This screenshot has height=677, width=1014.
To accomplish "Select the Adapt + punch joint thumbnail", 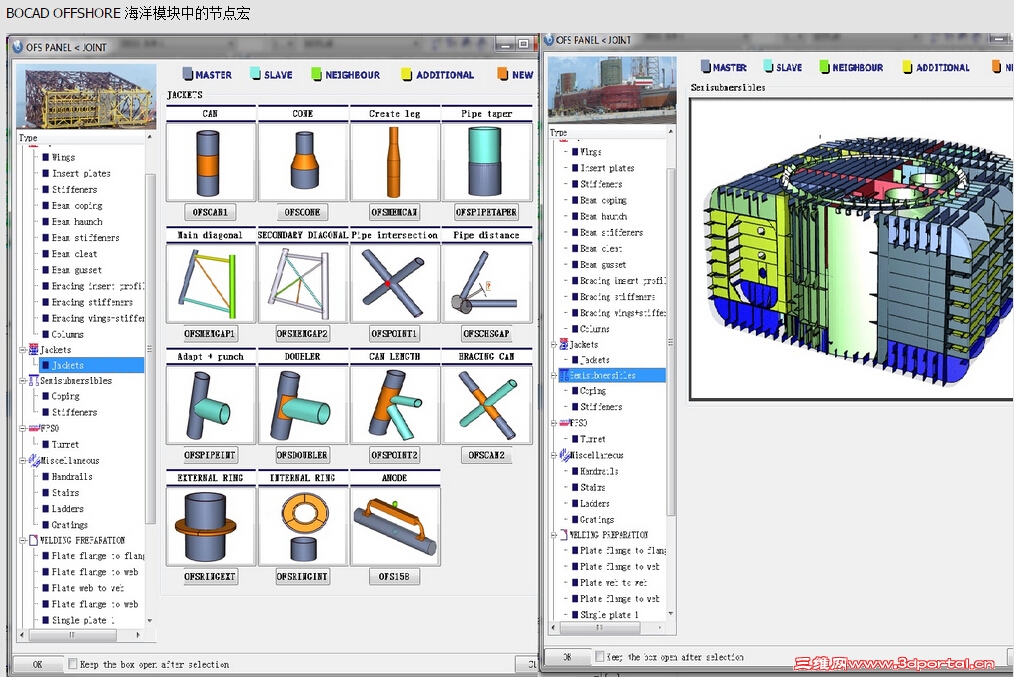I will tap(210, 405).
